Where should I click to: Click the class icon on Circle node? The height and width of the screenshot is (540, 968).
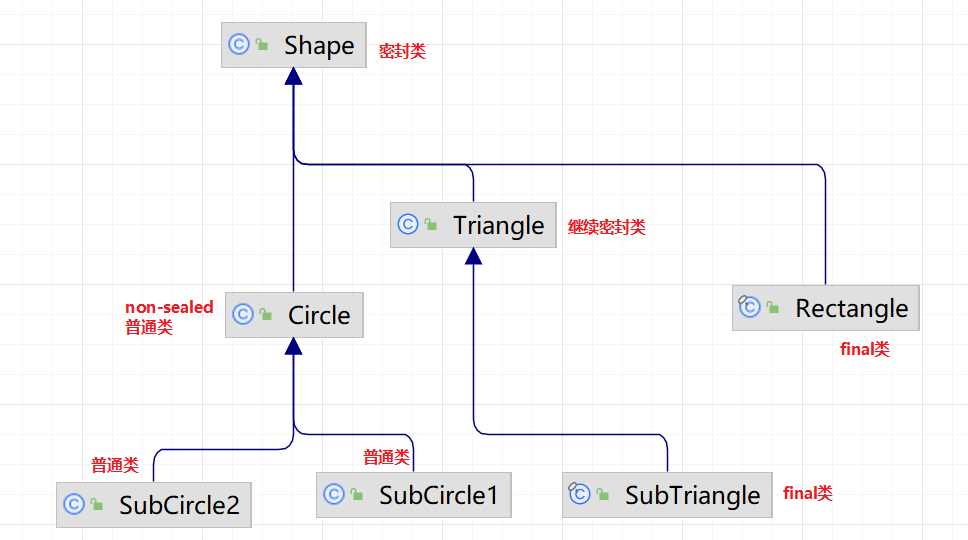(x=243, y=314)
